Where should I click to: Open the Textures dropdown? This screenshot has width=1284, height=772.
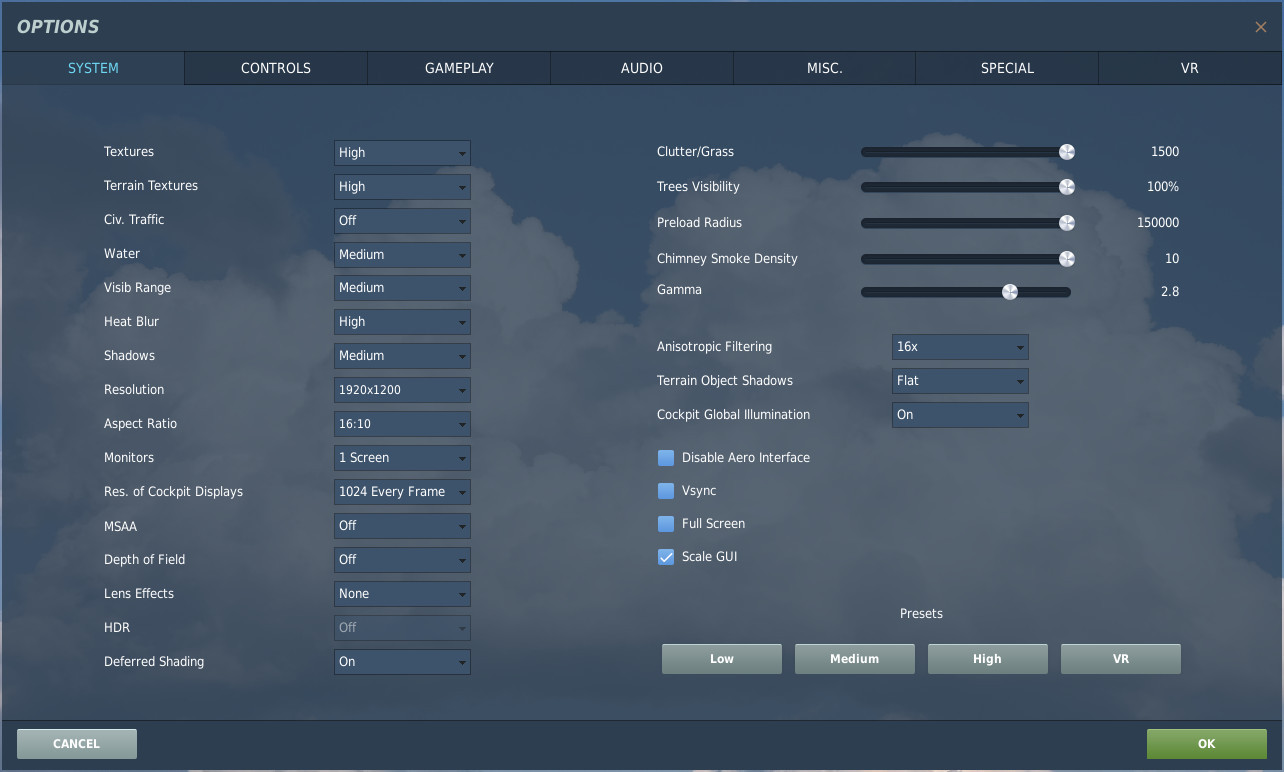pyautogui.click(x=402, y=153)
